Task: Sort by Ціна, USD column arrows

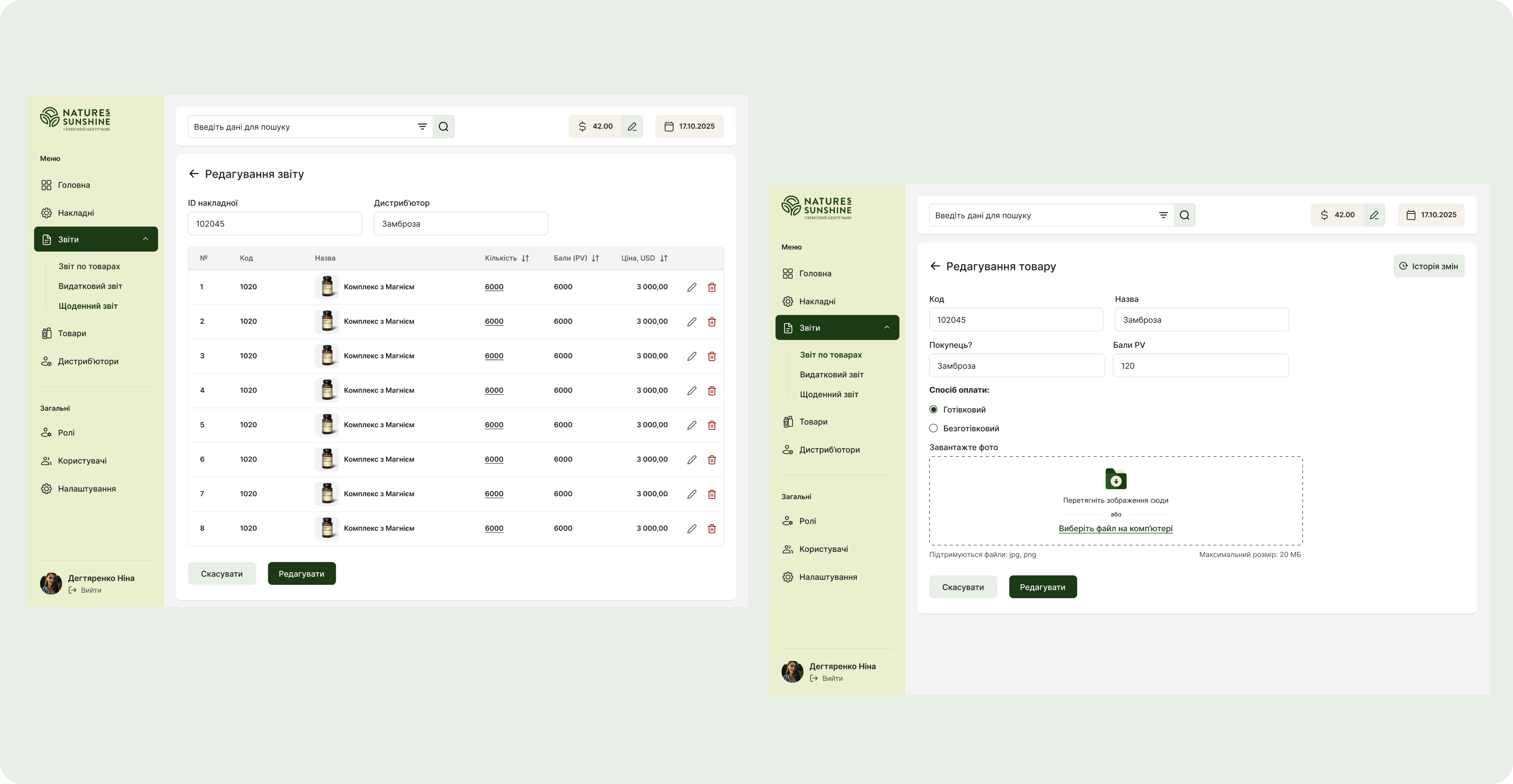Action: 664,259
